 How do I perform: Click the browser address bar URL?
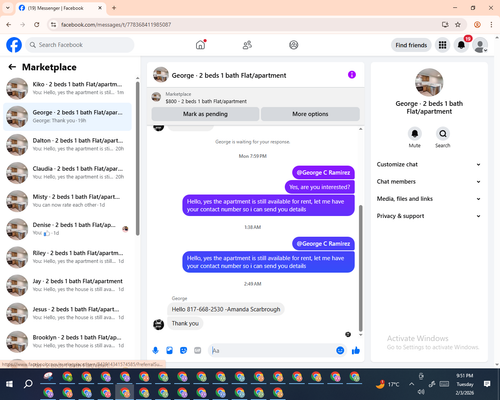(116, 24)
